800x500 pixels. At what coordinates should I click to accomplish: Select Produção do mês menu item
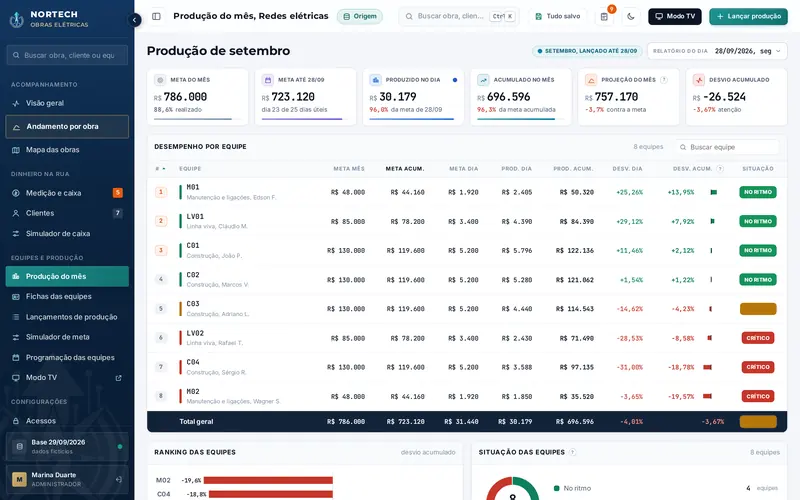(67, 277)
